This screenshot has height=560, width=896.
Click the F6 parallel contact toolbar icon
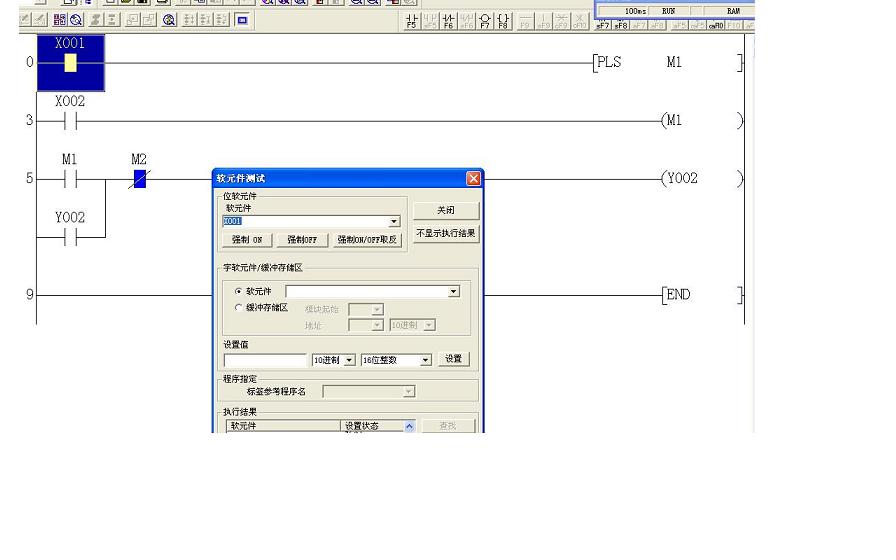(449, 20)
